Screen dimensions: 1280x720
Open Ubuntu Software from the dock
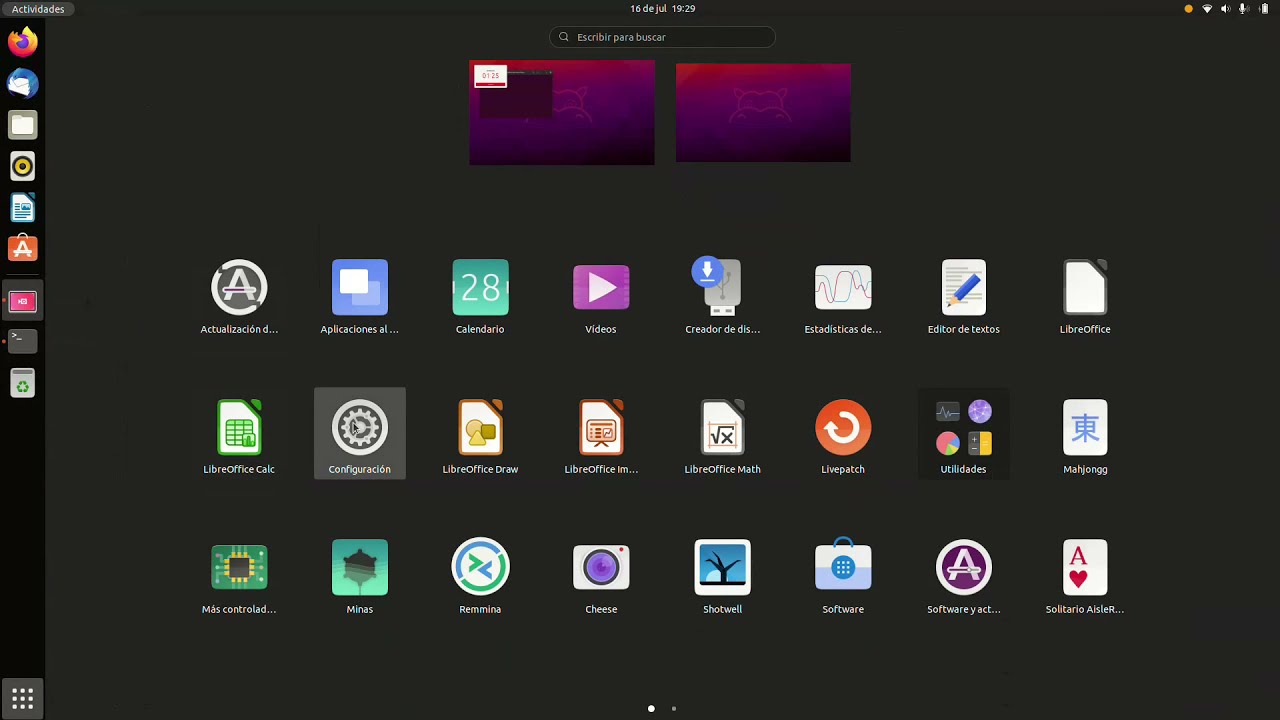[x=22, y=249]
